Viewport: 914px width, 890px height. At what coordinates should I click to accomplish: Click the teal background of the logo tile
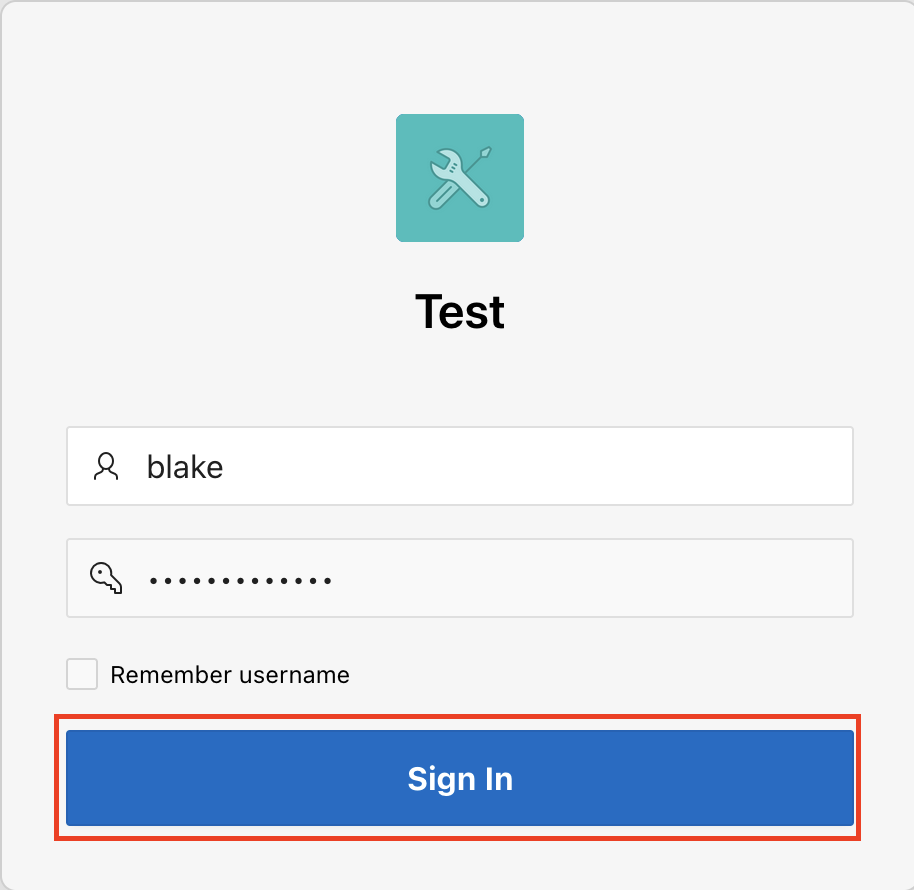click(x=412, y=224)
